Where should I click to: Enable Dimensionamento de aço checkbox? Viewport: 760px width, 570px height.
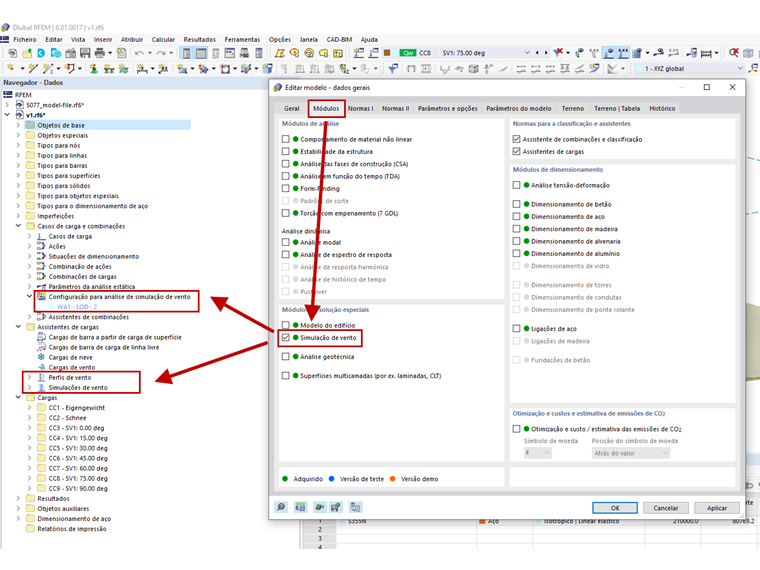(516, 217)
